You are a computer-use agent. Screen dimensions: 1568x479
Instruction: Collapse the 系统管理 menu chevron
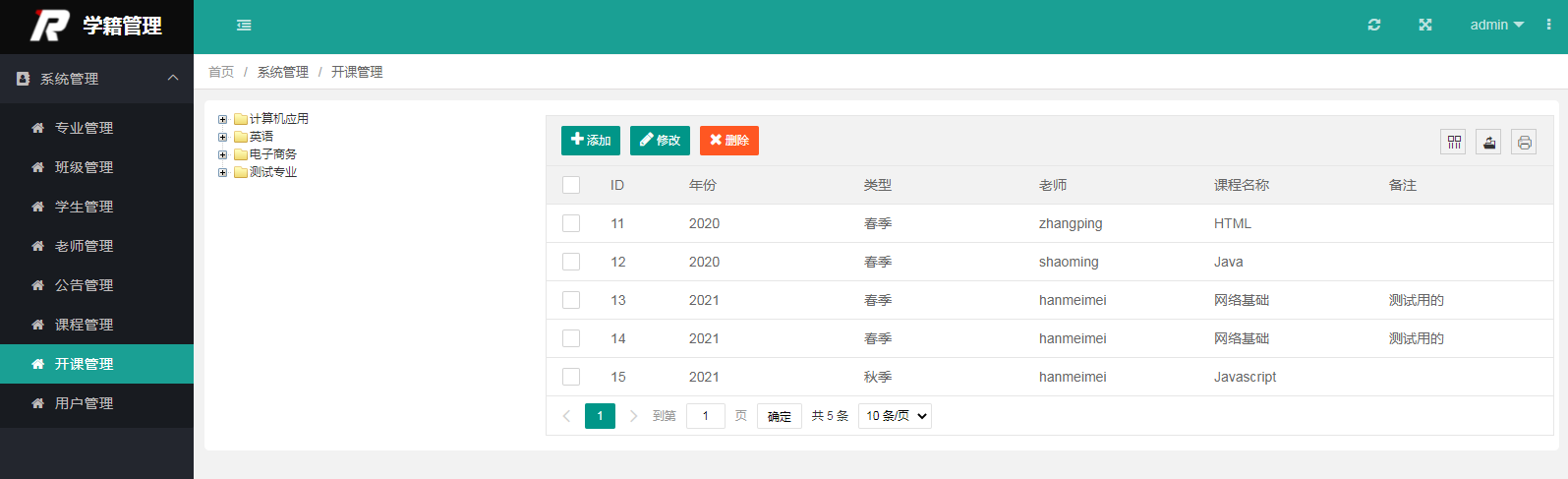click(173, 78)
